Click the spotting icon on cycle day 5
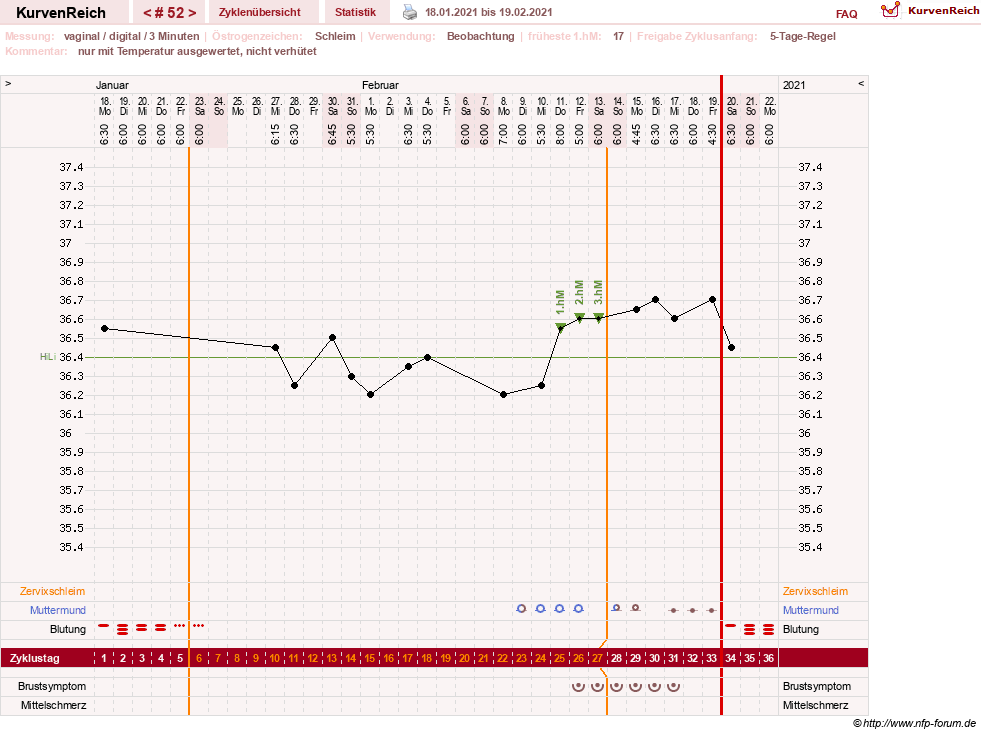This screenshot has width=981, height=735. click(x=180, y=626)
